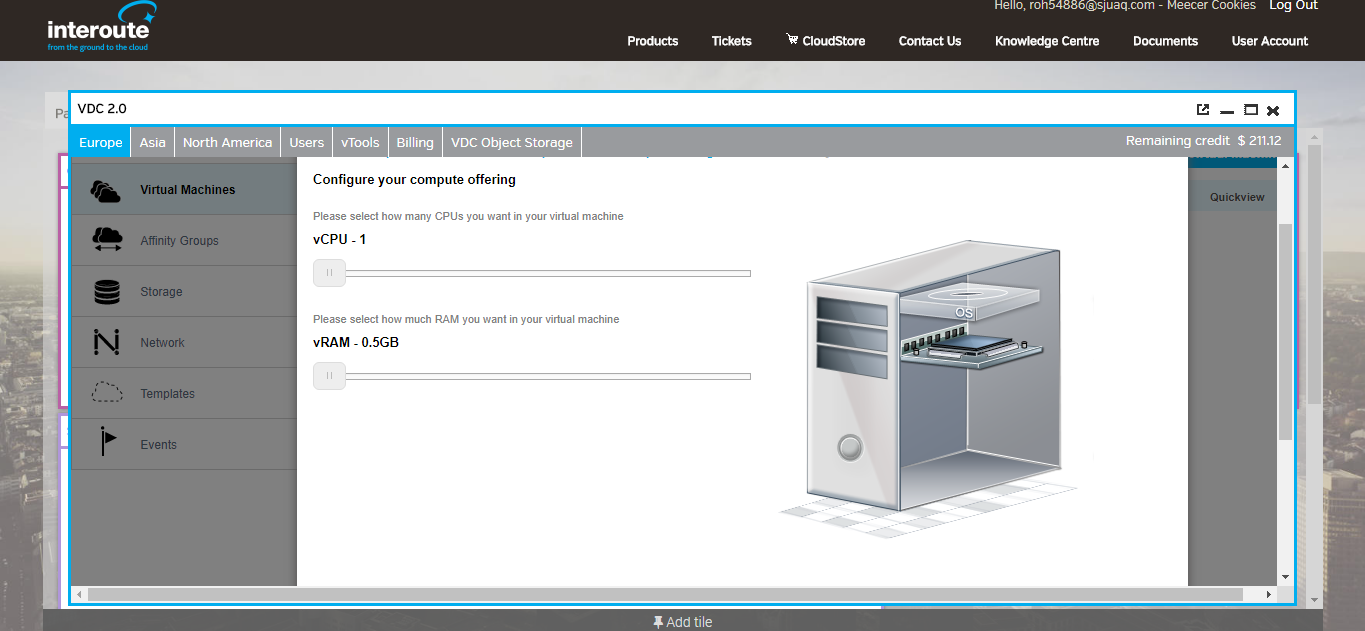Click the Affinity Groups cloud arrow icon
1365x631 pixels.
pyautogui.click(x=106, y=240)
